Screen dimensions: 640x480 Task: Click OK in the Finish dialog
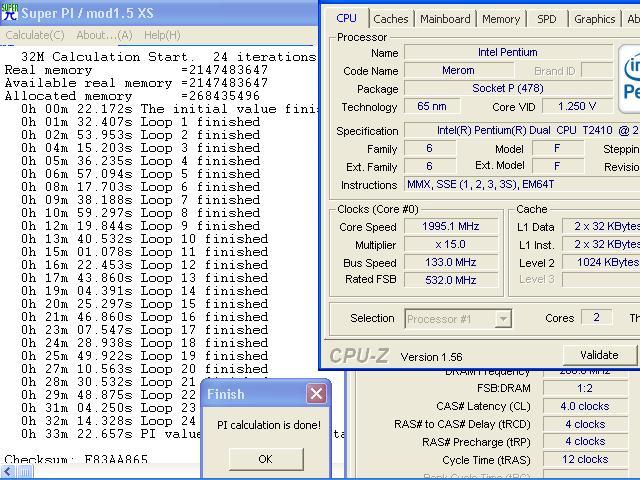(266, 459)
